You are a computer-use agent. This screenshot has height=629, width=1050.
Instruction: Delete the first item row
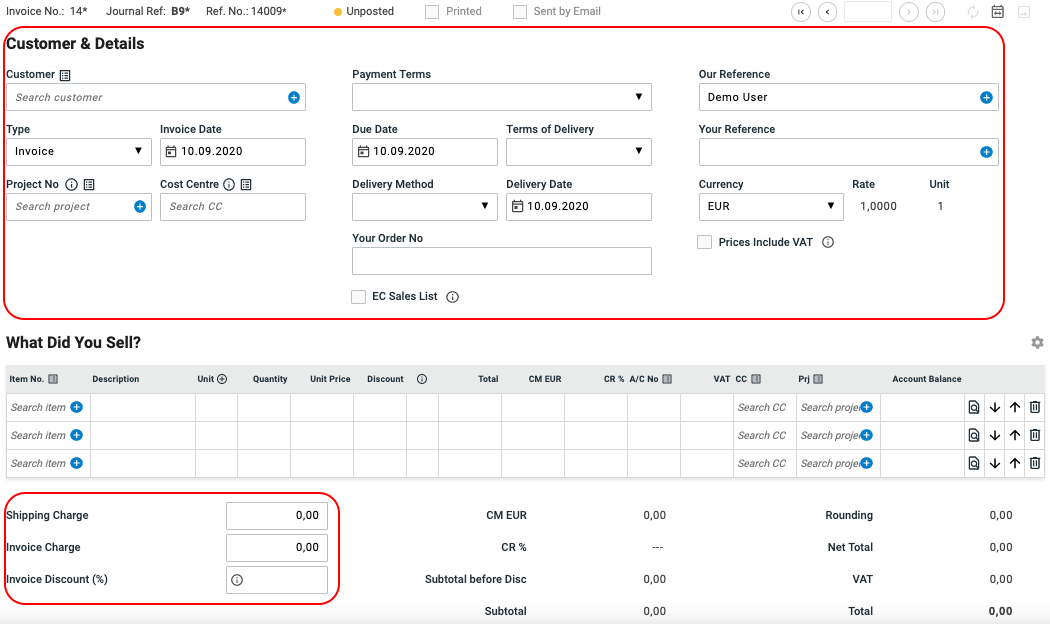[x=1035, y=407]
